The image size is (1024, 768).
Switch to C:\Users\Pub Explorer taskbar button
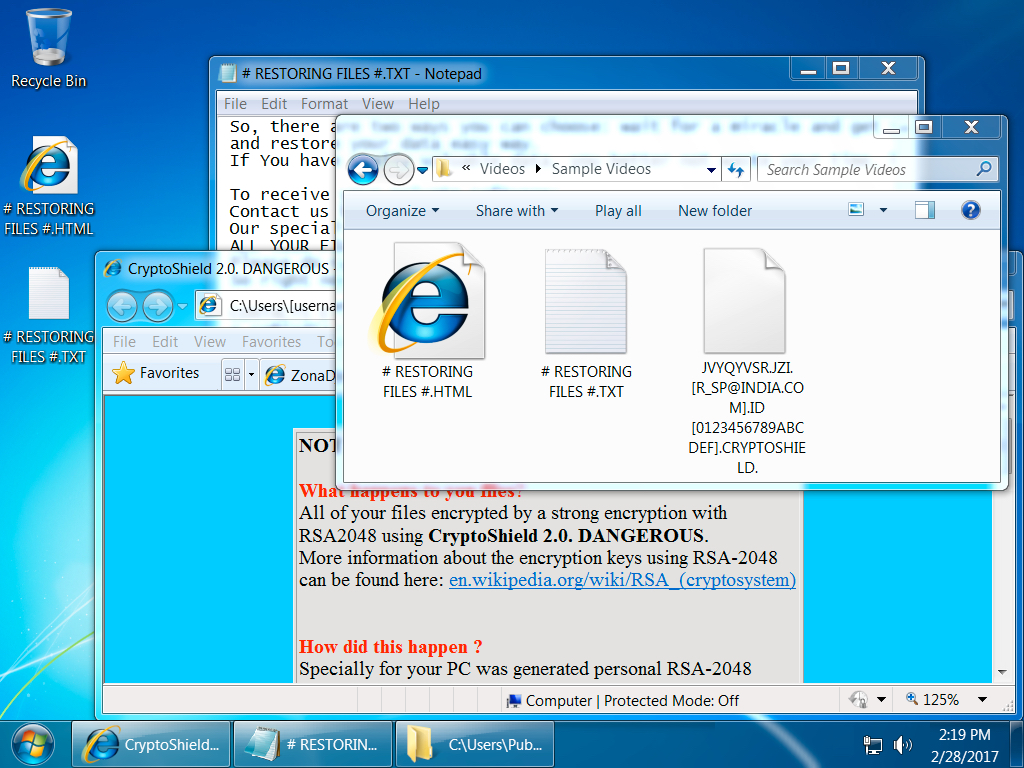(475, 744)
